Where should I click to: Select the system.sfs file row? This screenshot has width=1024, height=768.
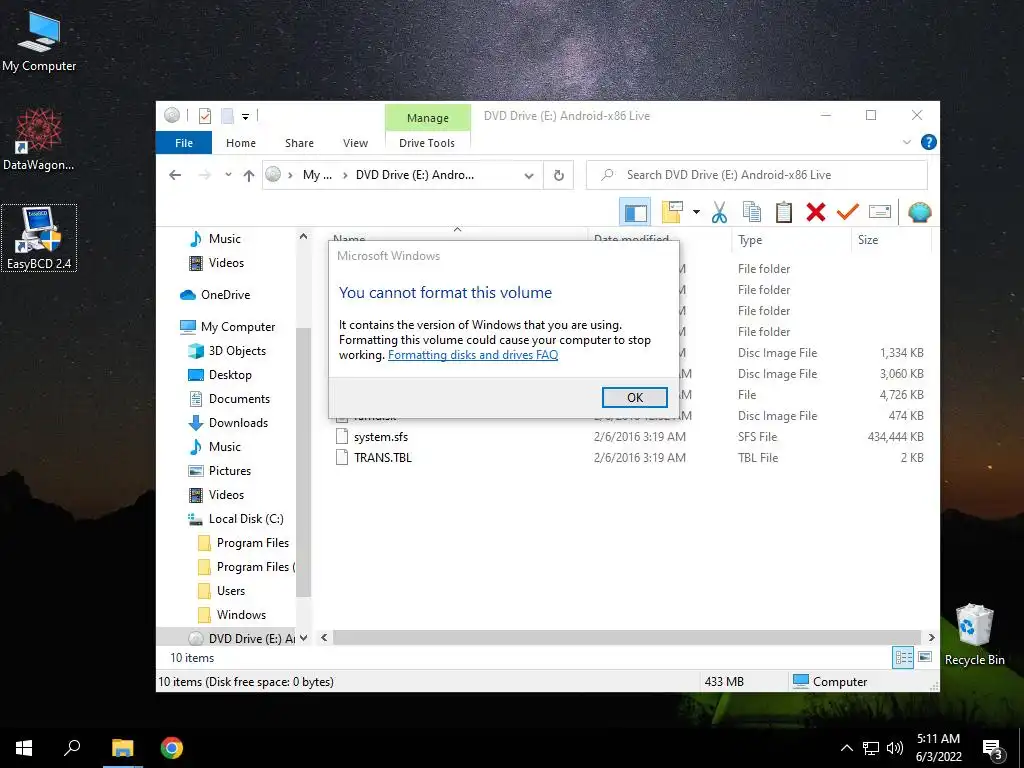(x=628, y=437)
